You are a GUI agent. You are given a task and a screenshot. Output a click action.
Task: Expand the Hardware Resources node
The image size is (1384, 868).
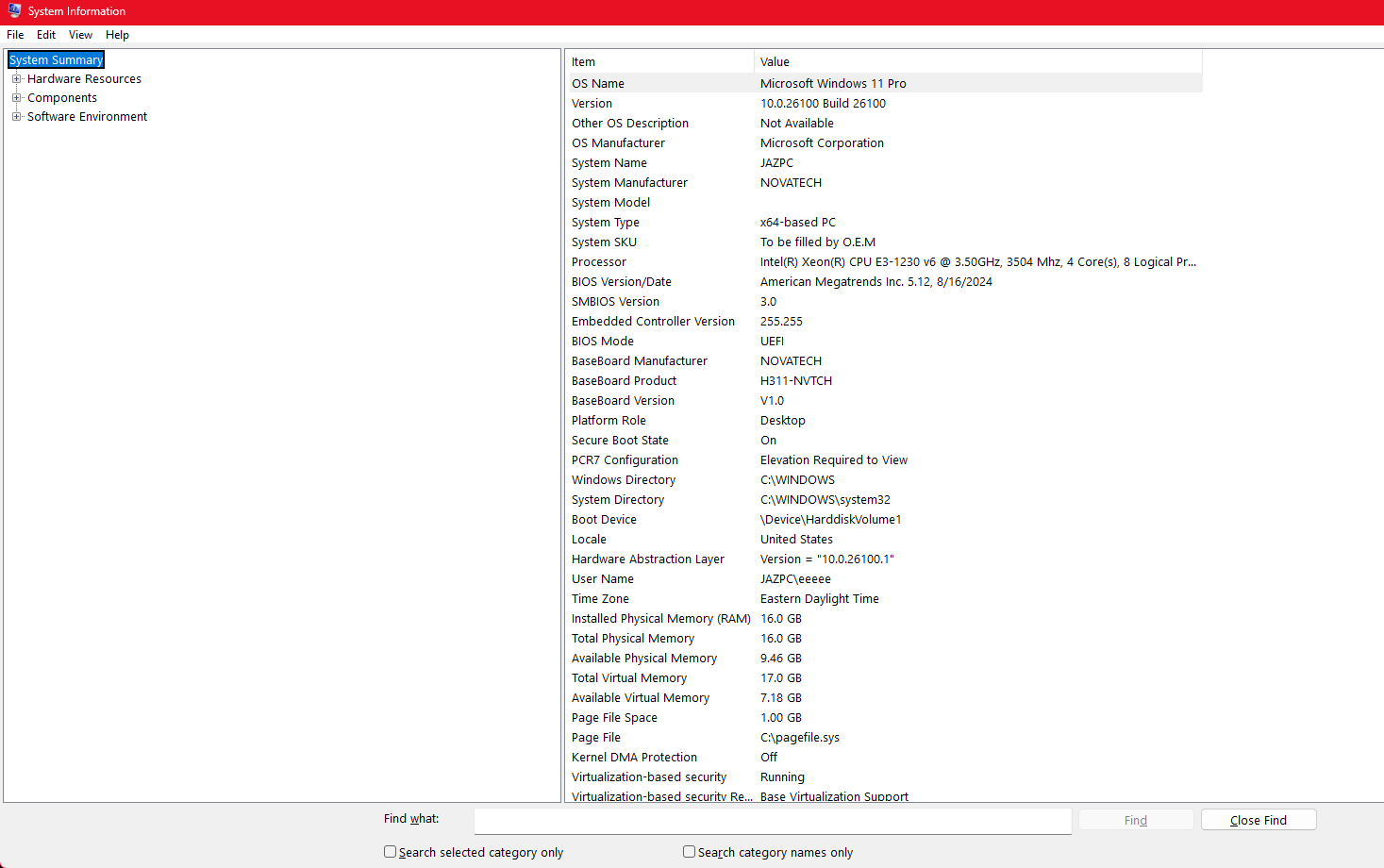(x=16, y=79)
